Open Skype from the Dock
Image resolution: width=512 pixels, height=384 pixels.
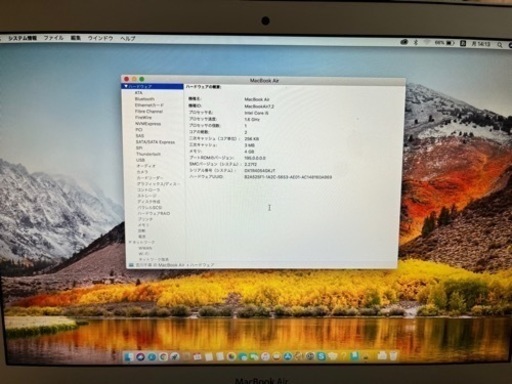(x=322, y=356)
